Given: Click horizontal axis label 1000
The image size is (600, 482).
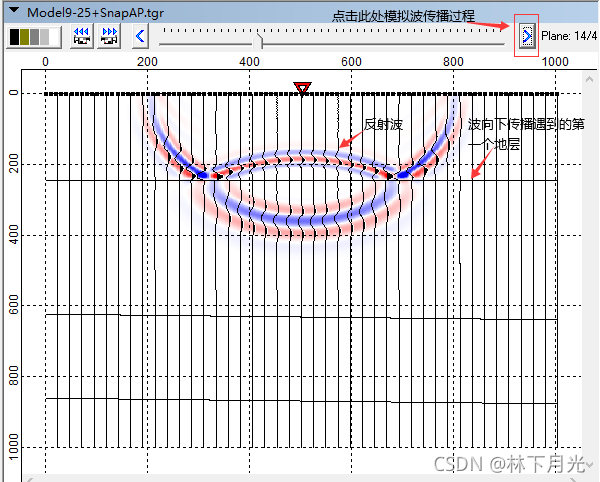Looking at the screenshot, I should [555, 62].
